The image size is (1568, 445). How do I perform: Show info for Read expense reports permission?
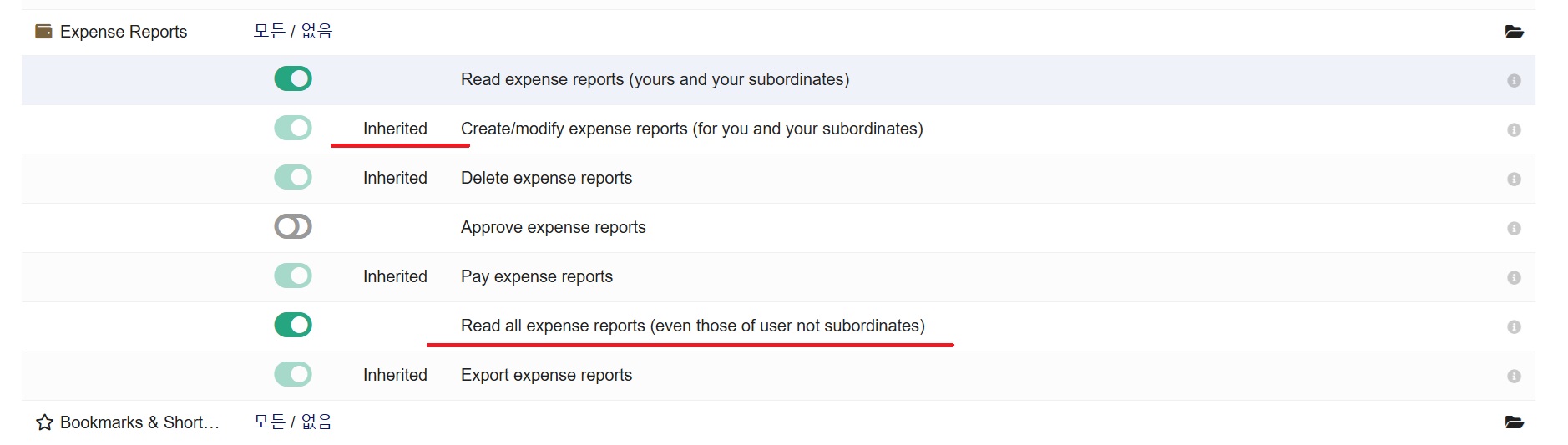[1514, 80]
